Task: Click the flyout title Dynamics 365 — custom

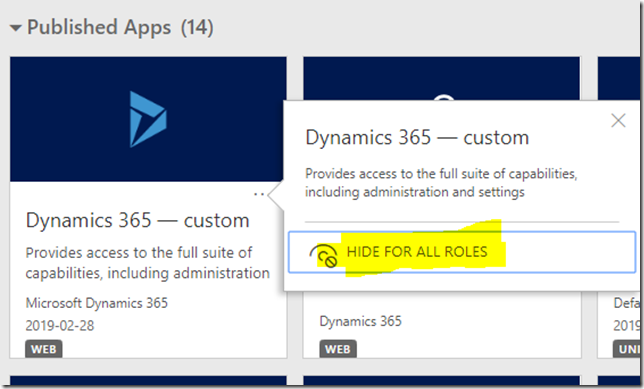Action: coord(417,138)
